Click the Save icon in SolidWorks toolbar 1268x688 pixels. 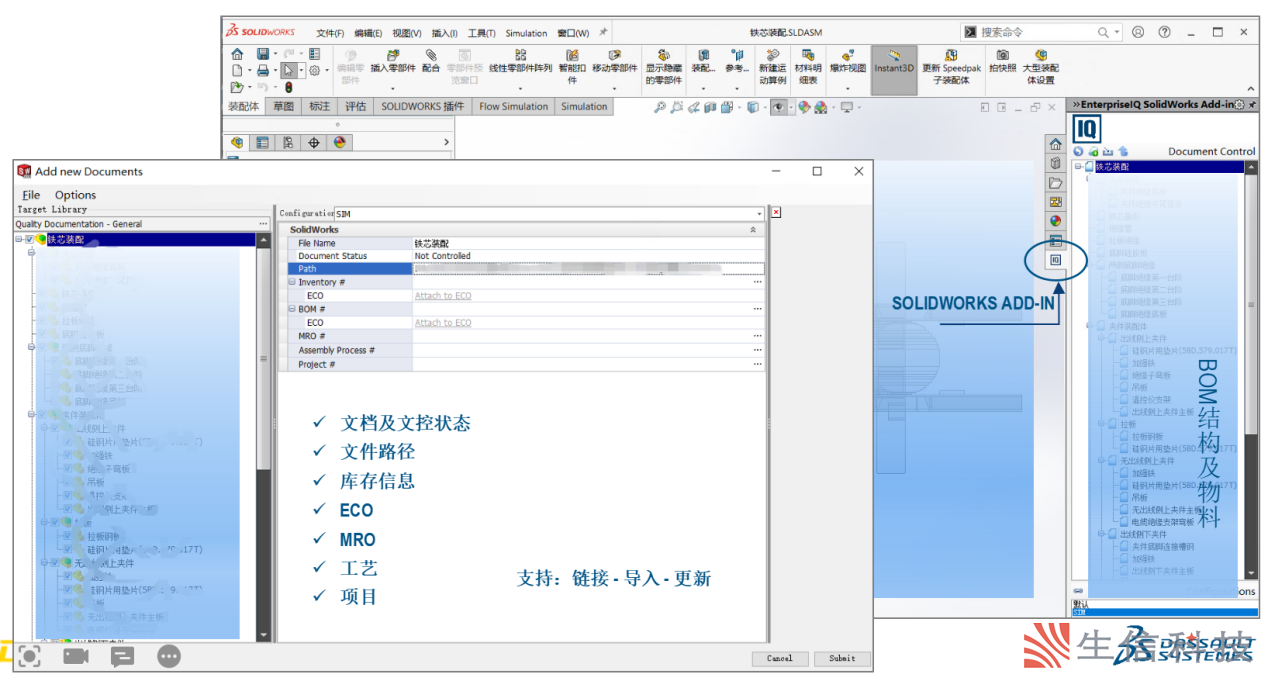pyautogui.click(x=262, y=54)
